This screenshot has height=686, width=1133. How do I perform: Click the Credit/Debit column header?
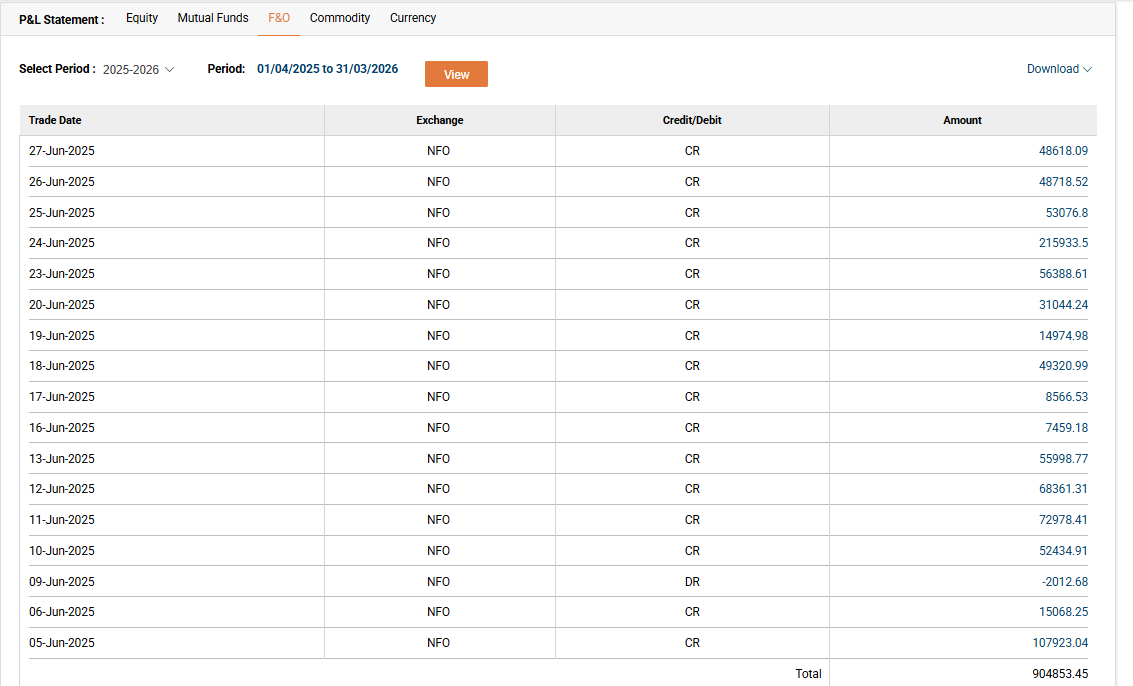click(692, 120)
